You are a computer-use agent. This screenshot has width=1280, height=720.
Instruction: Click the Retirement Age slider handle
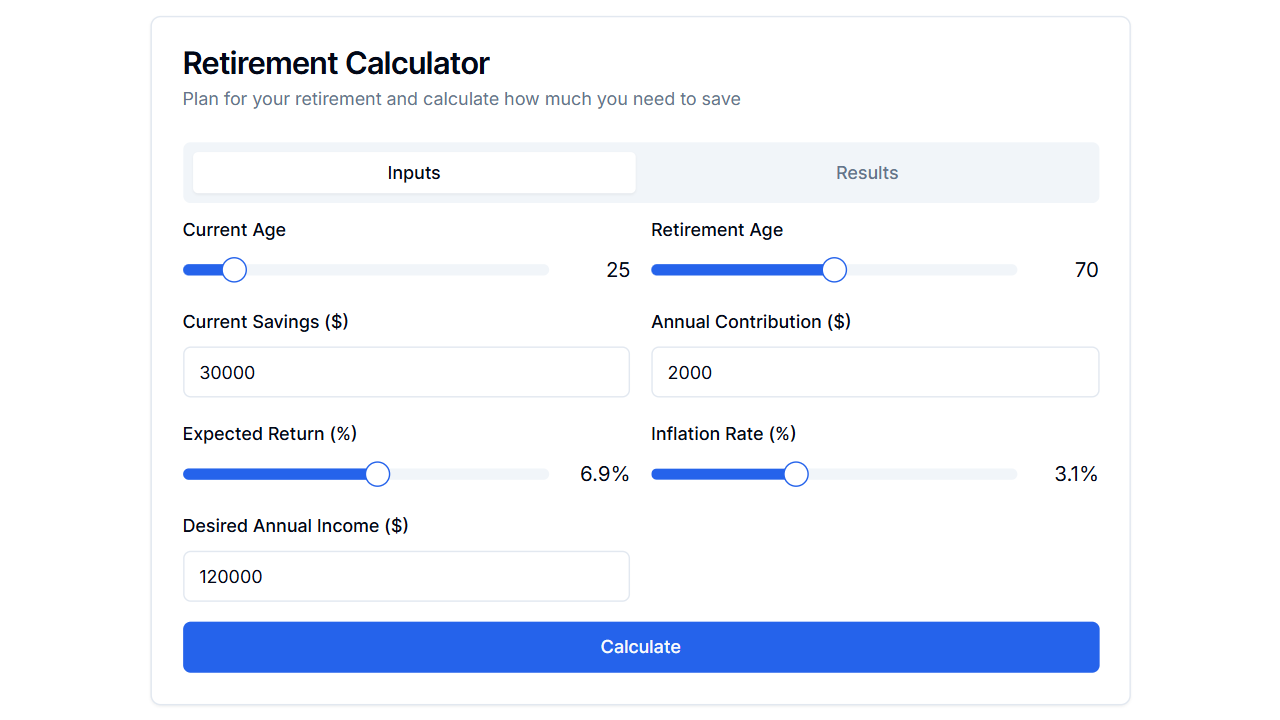[x=833, y=269]
